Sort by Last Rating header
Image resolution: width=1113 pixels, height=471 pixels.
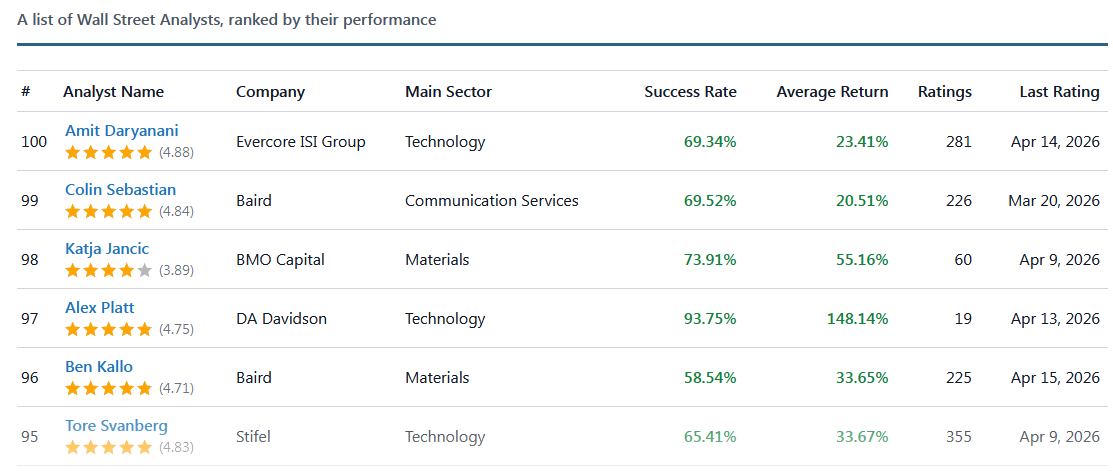1059,92
